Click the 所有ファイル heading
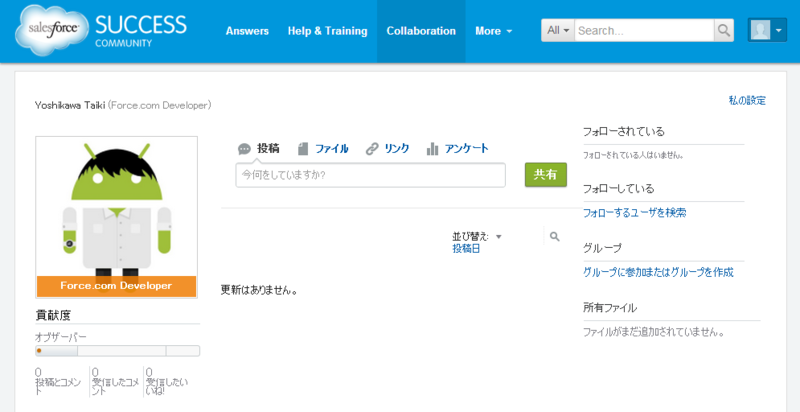Screen dimensions: 800x412 tap(610, 308)
